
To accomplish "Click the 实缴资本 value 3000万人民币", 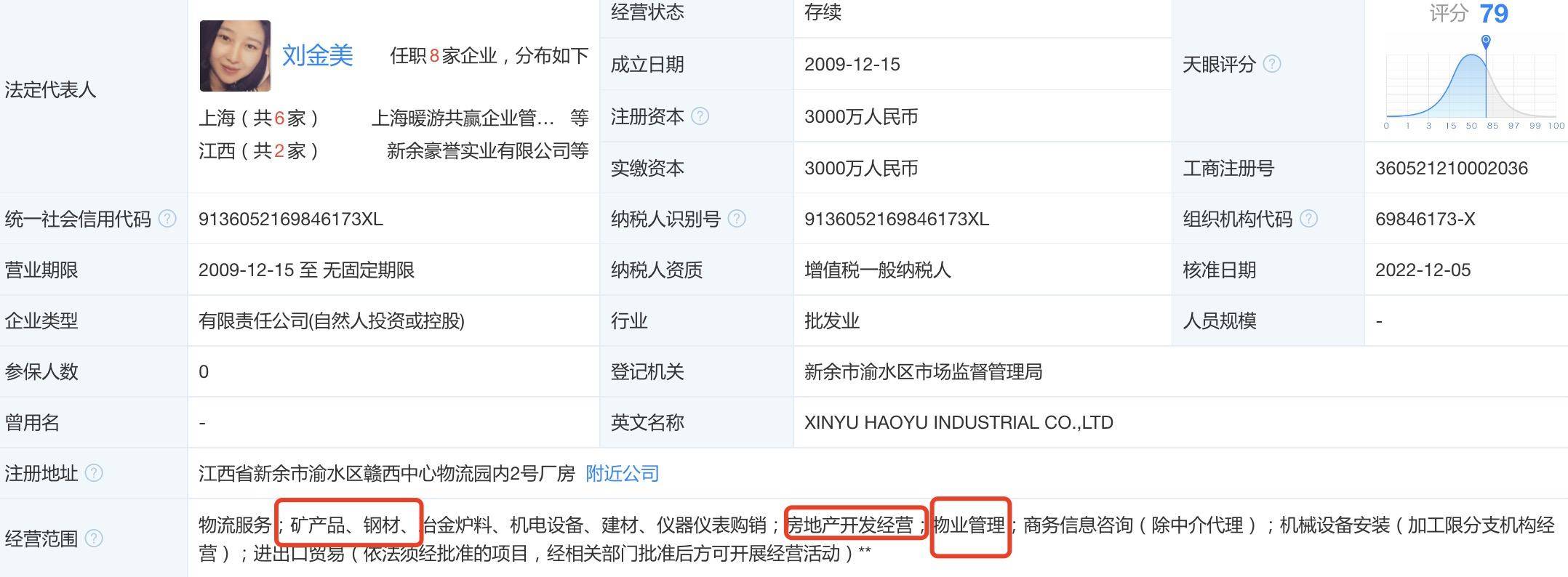I will point(861,169).
